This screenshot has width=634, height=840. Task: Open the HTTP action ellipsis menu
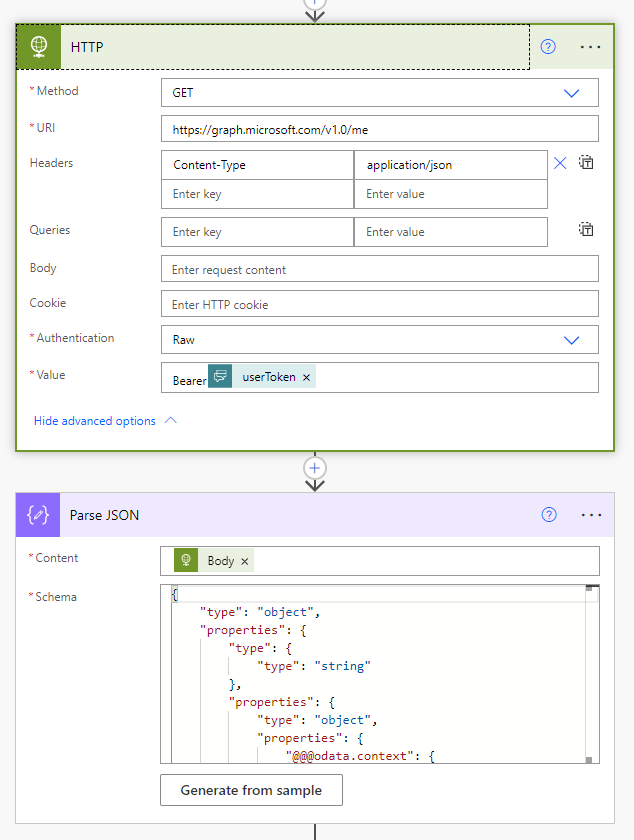(590, 47)
